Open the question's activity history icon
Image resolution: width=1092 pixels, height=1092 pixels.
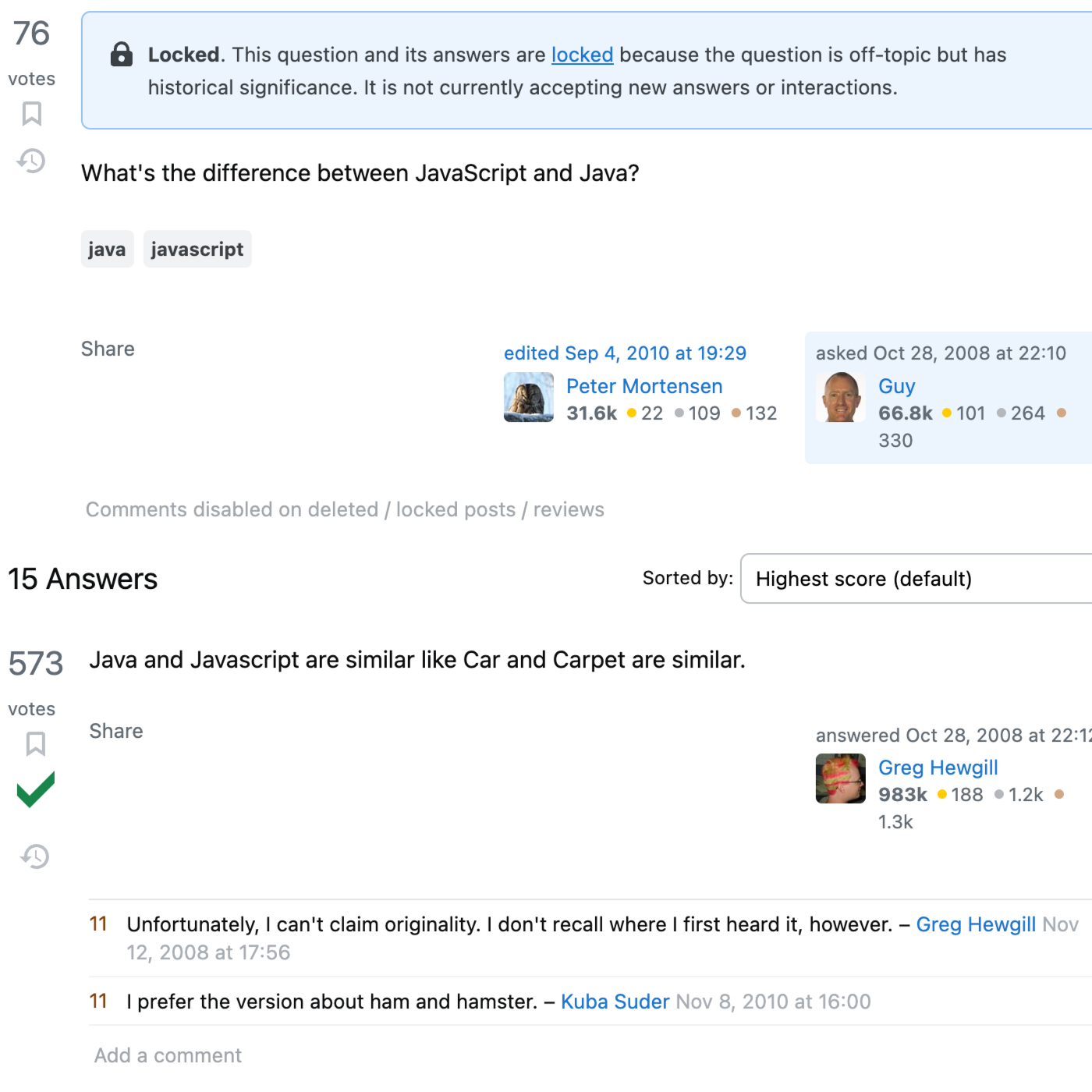click(32, 161)
